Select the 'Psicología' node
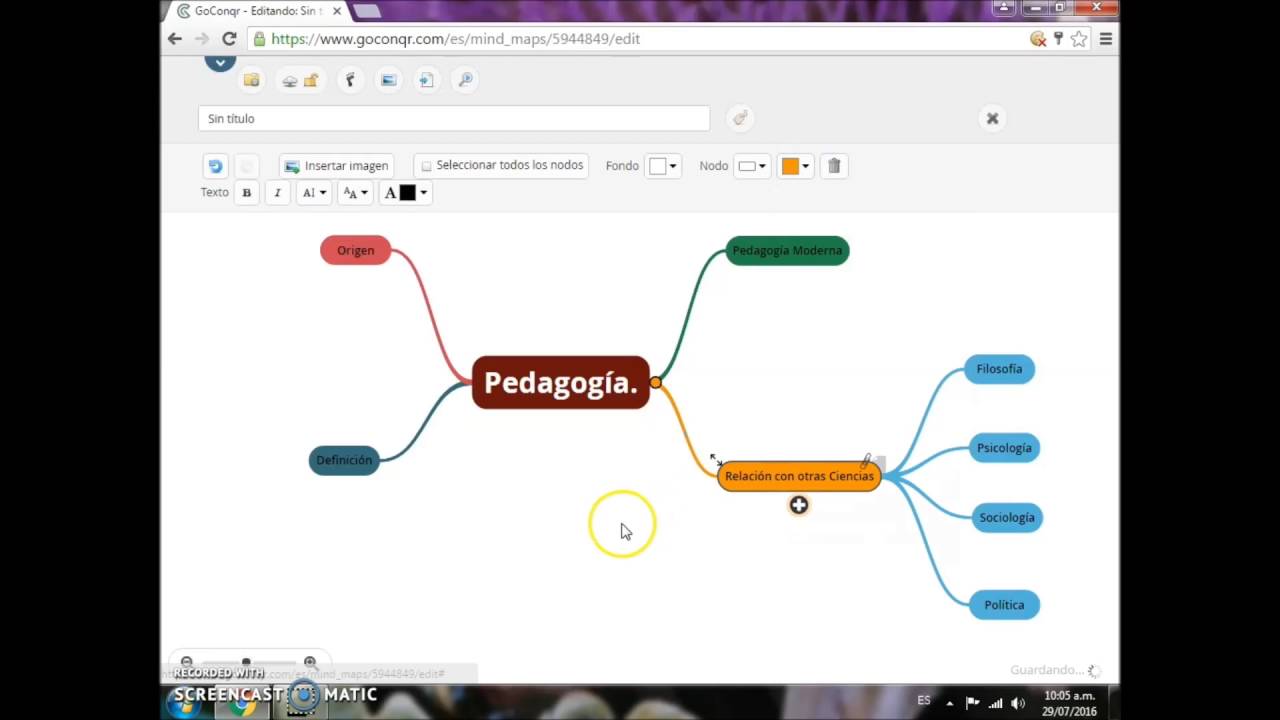Screen dimensions: 1280x720 (x=1004, y=448)
